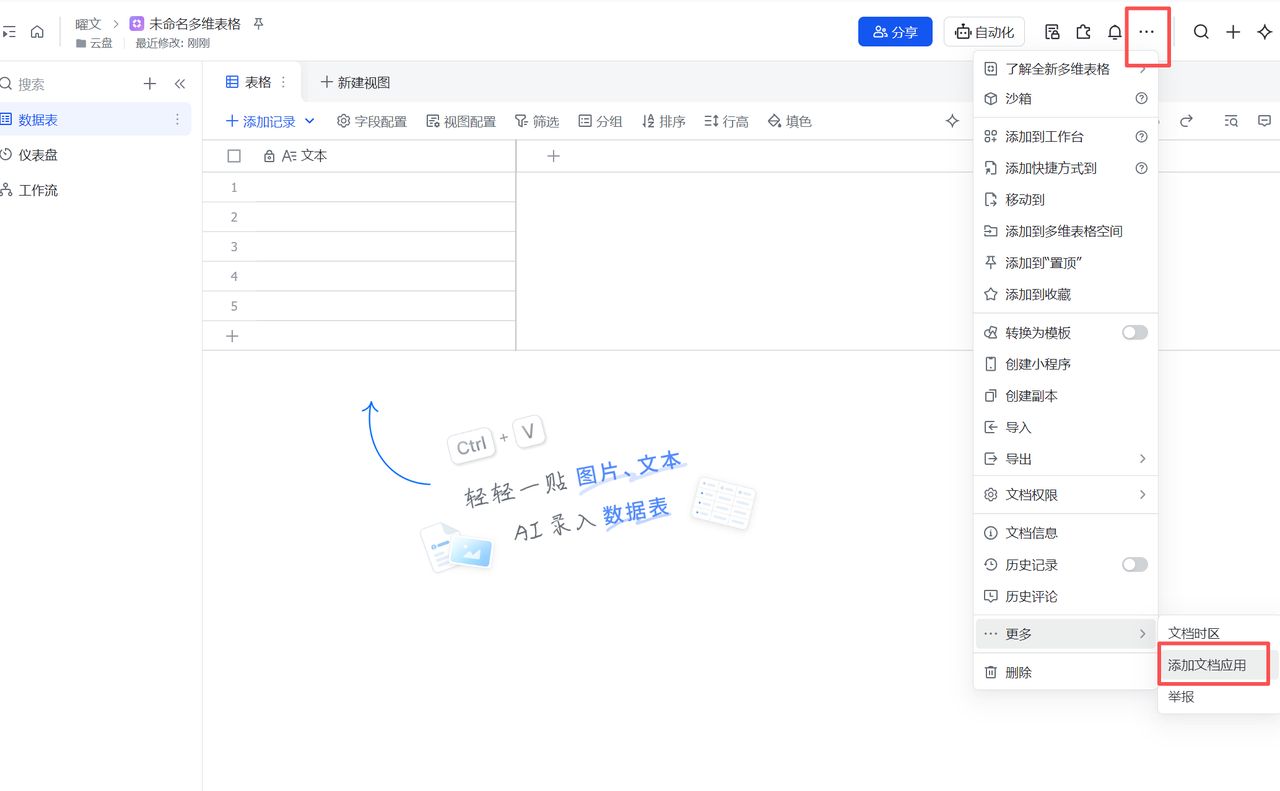Open the three-dot more menu in header
1280x791 pixels.
(1147, 32)
